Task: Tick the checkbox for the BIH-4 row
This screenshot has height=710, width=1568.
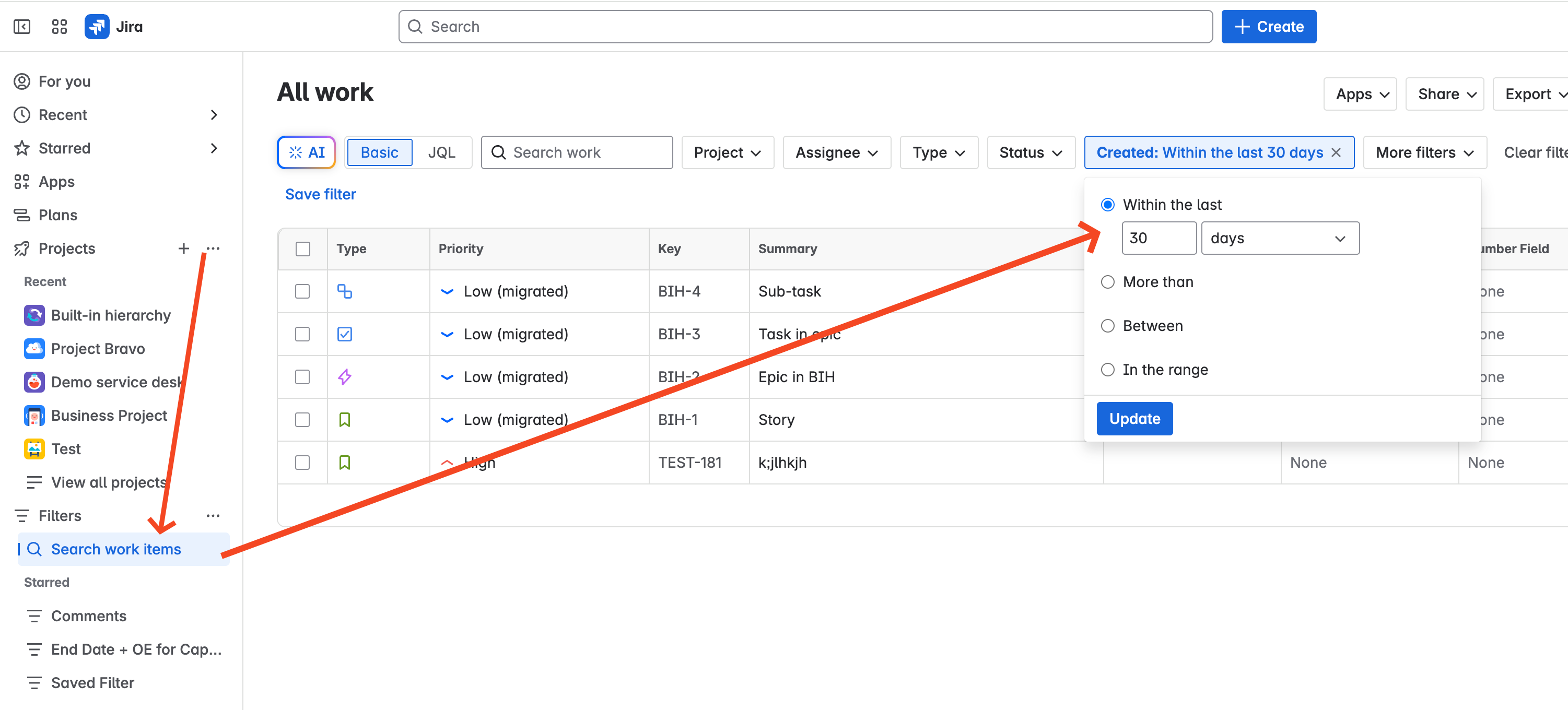Action: (302, 291)
